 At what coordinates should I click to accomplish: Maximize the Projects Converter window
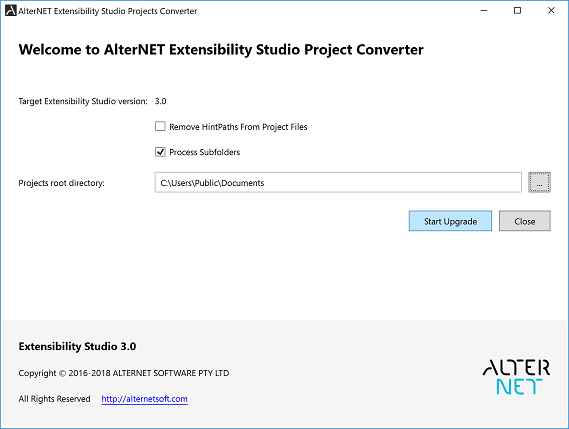[x=517, y=11]
